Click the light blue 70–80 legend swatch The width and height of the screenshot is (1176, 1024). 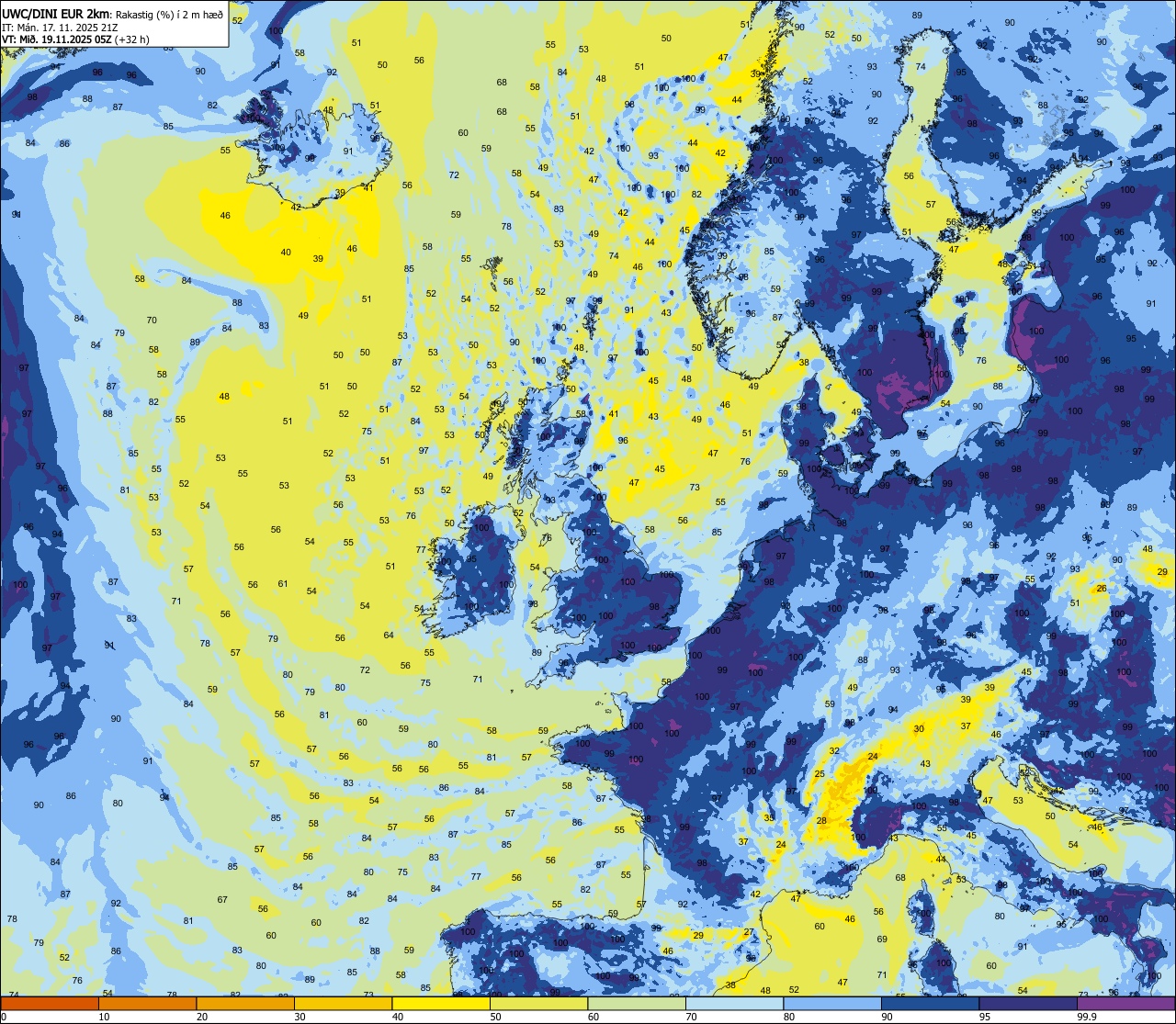coord(734,1004)
